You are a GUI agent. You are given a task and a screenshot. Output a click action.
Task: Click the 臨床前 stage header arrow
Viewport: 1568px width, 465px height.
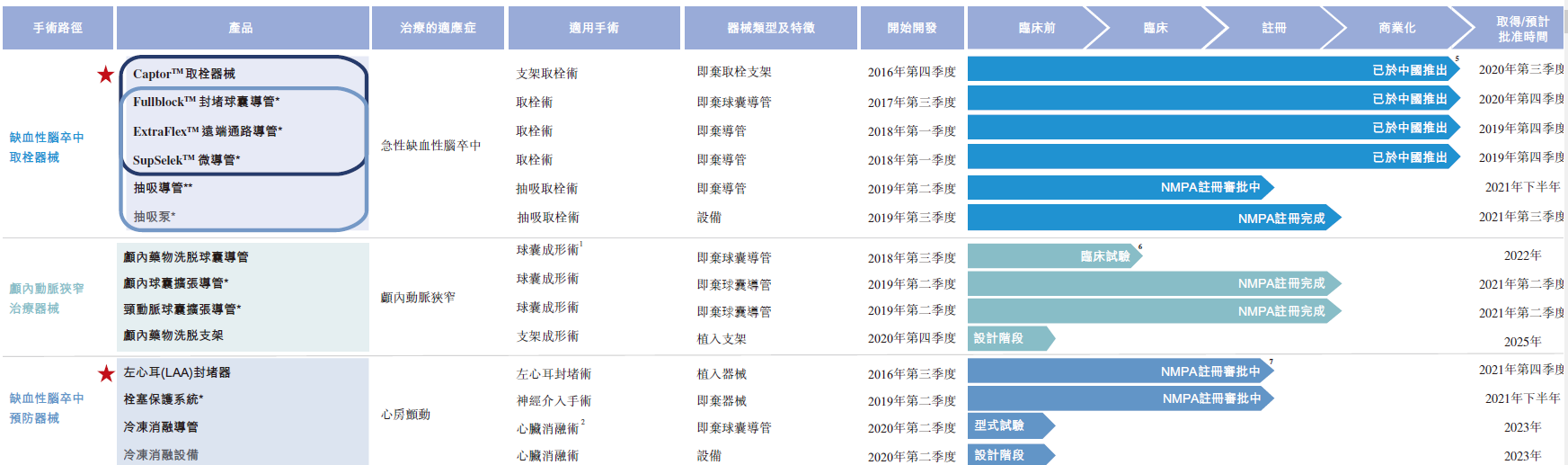1038,28
